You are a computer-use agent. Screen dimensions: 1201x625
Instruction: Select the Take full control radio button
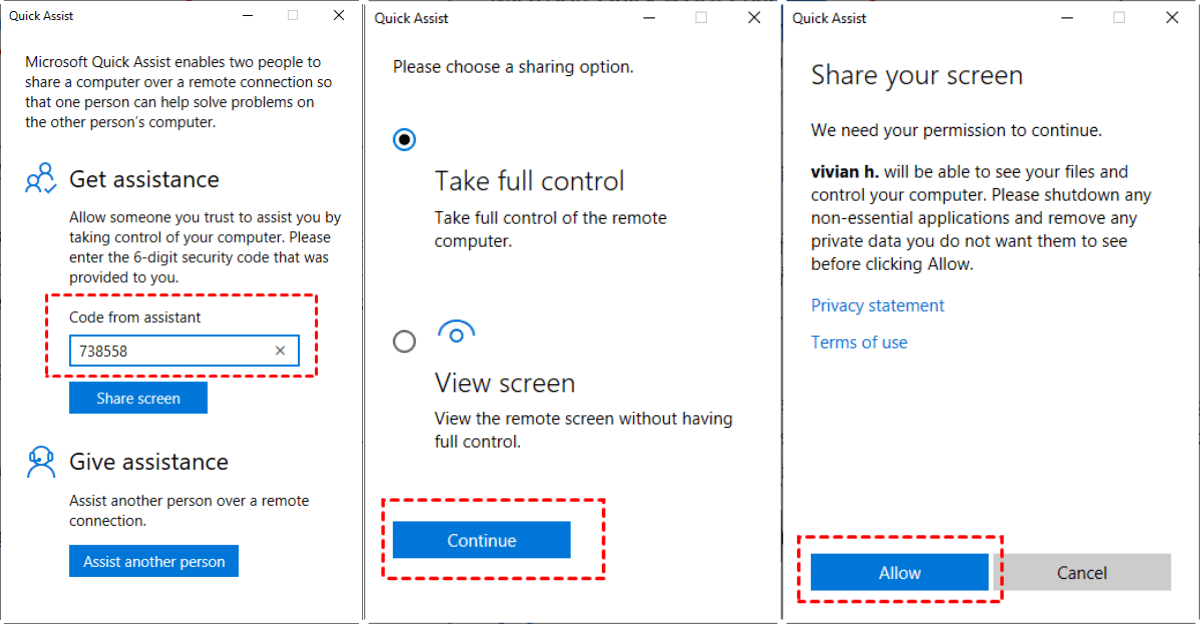[404, 139]
